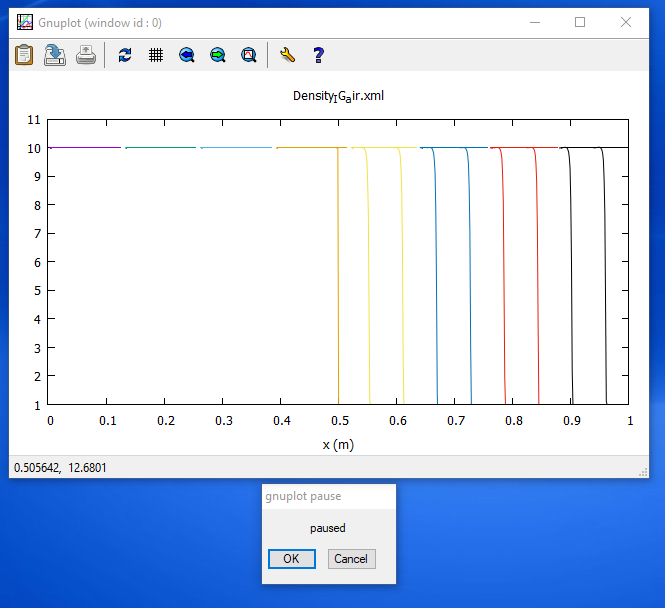Screen dimensions: 665x608
Task: Click Cancel in gnuplot pause dialog
Action: pos(351,559)
